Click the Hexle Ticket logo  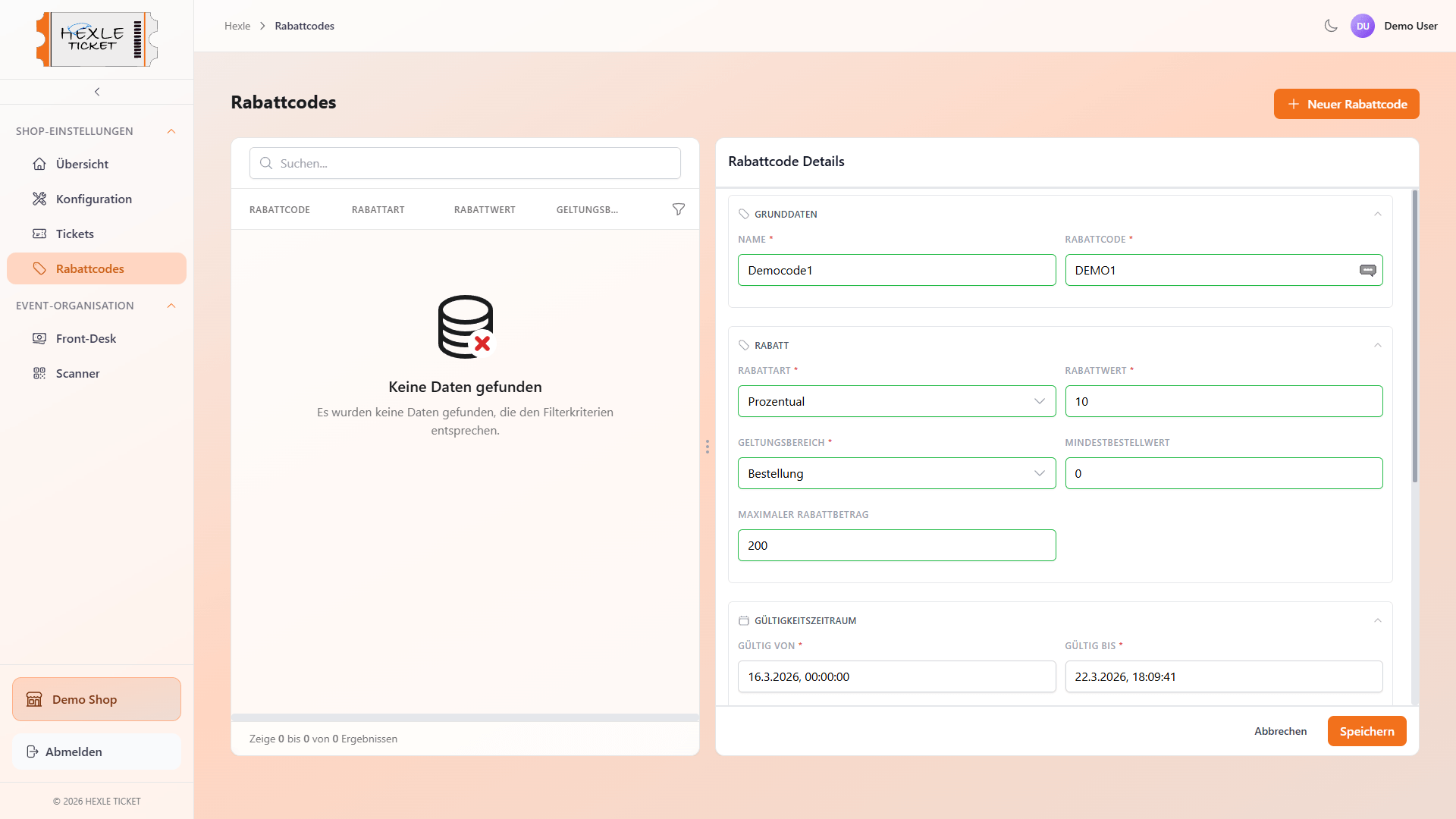pyautogui.click(x=97, y=39)
